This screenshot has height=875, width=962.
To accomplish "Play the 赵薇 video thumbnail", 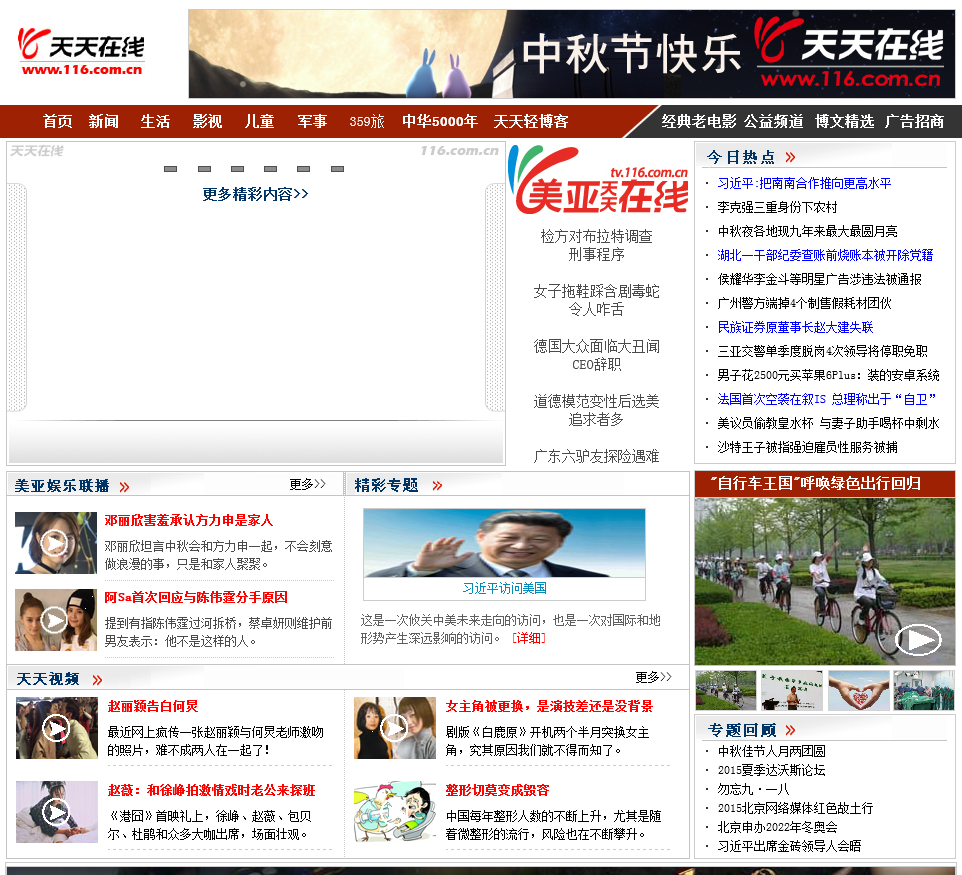I will [x=56, y=812].
